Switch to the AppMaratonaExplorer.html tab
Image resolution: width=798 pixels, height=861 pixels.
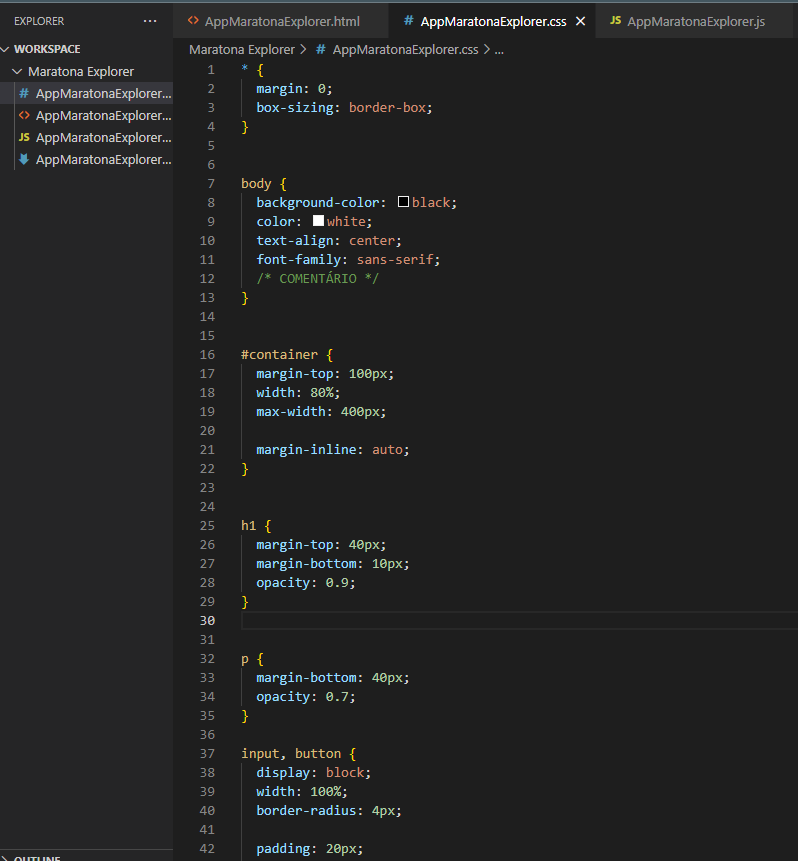point(287,20)
